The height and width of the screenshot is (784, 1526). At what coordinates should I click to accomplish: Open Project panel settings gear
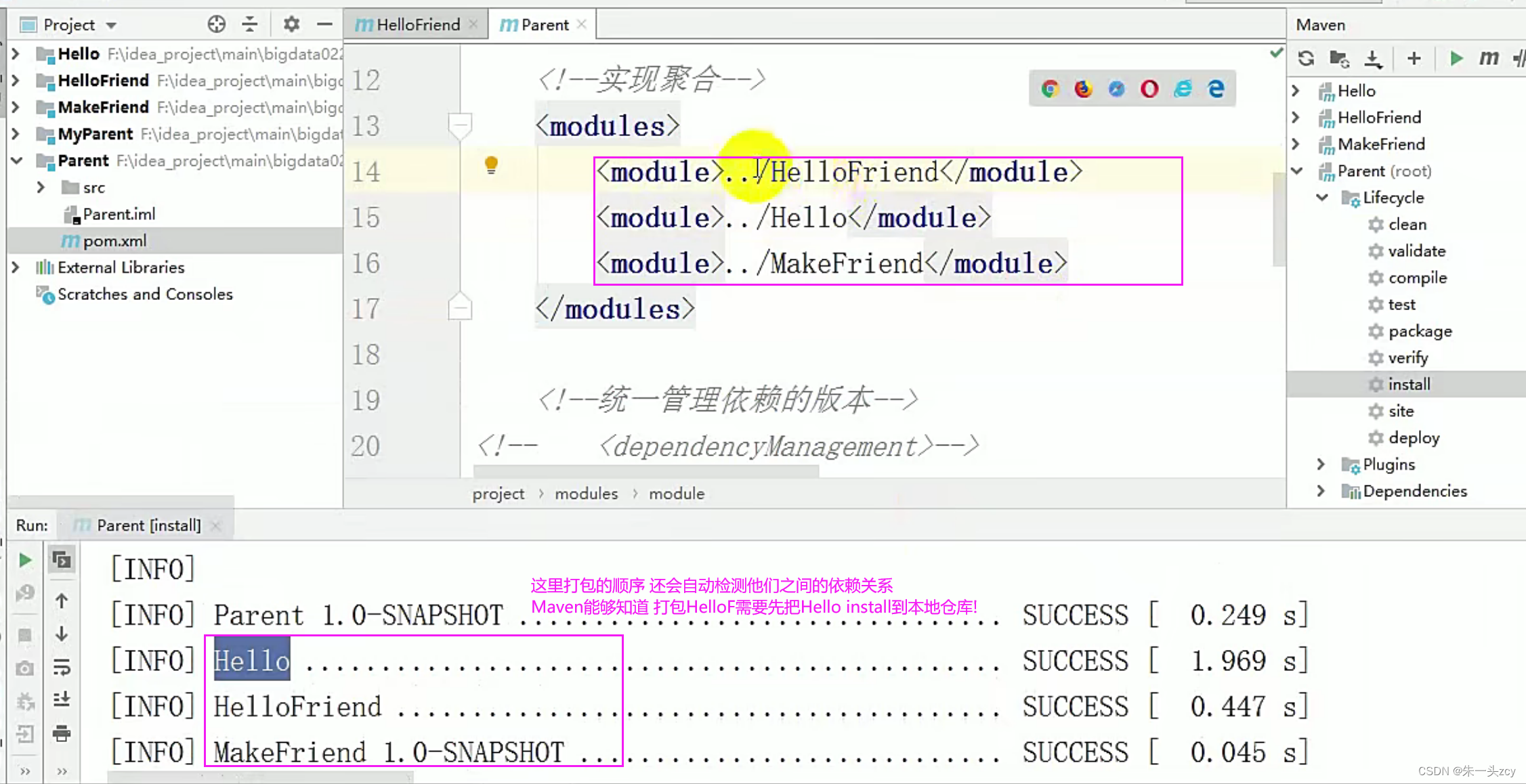(x=291, y=24)
